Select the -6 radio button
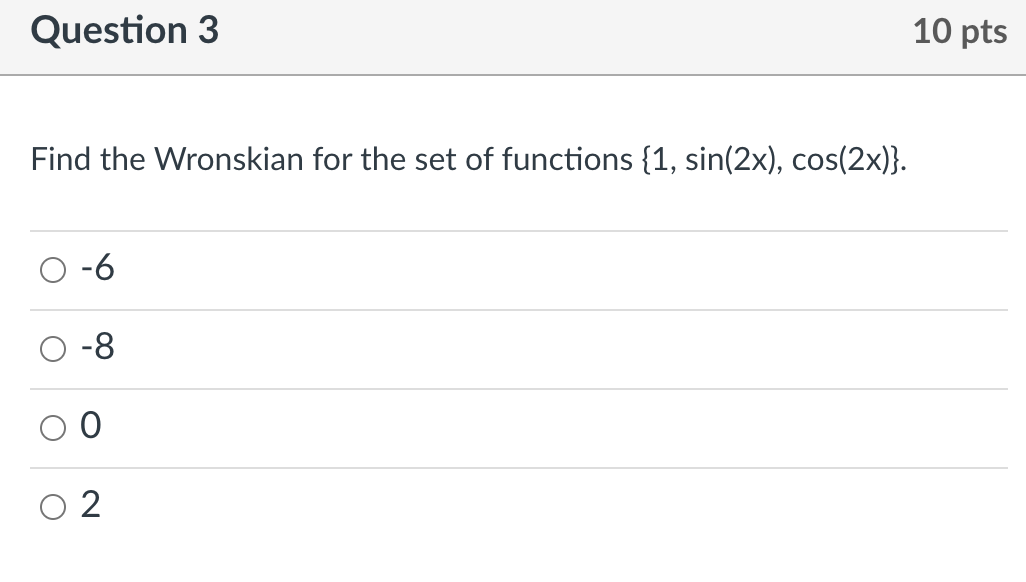 tap(53, 270)
